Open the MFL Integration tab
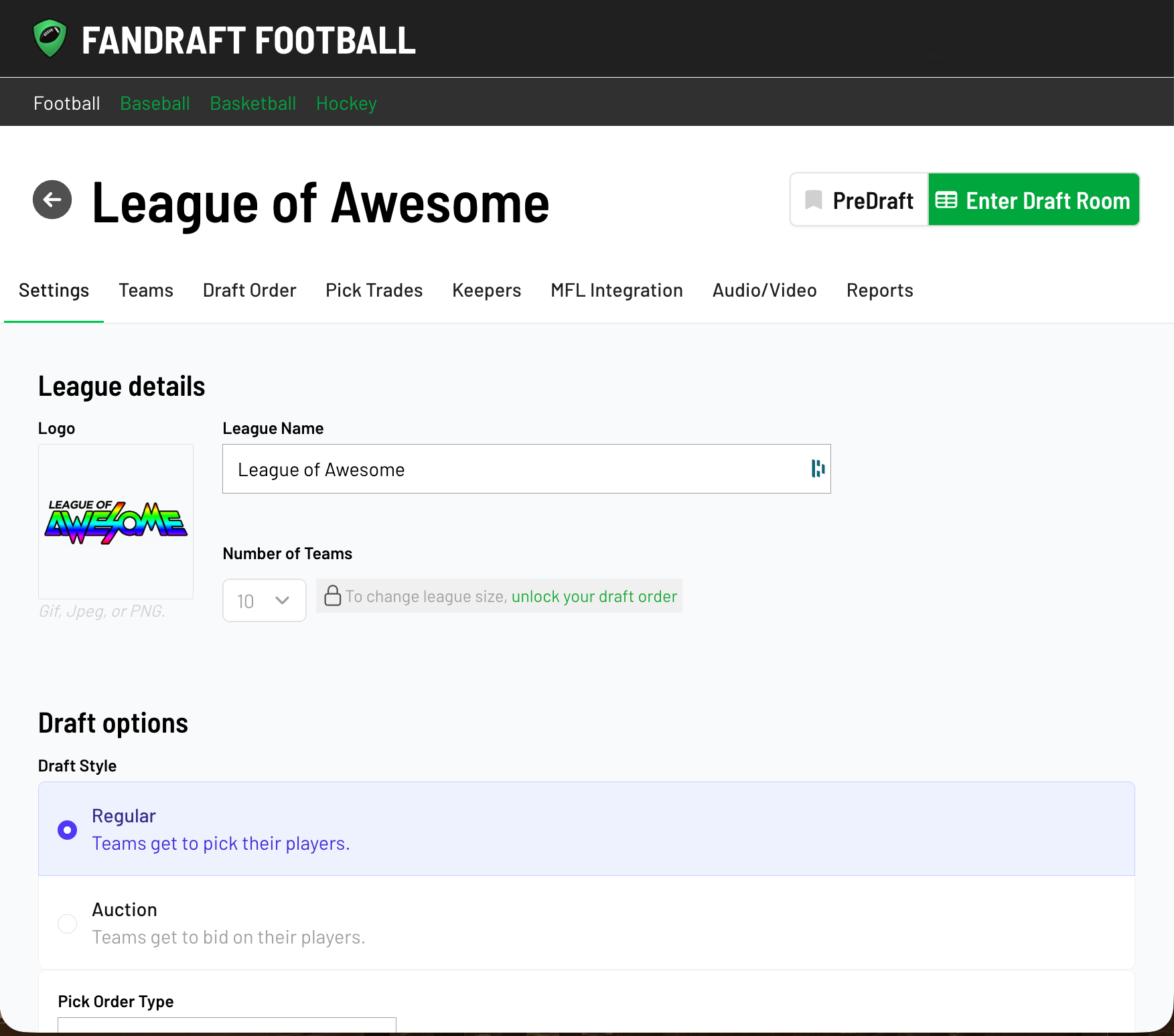Image resolution: width=1174 pixels, height=1036 pixels. point(617,291)
